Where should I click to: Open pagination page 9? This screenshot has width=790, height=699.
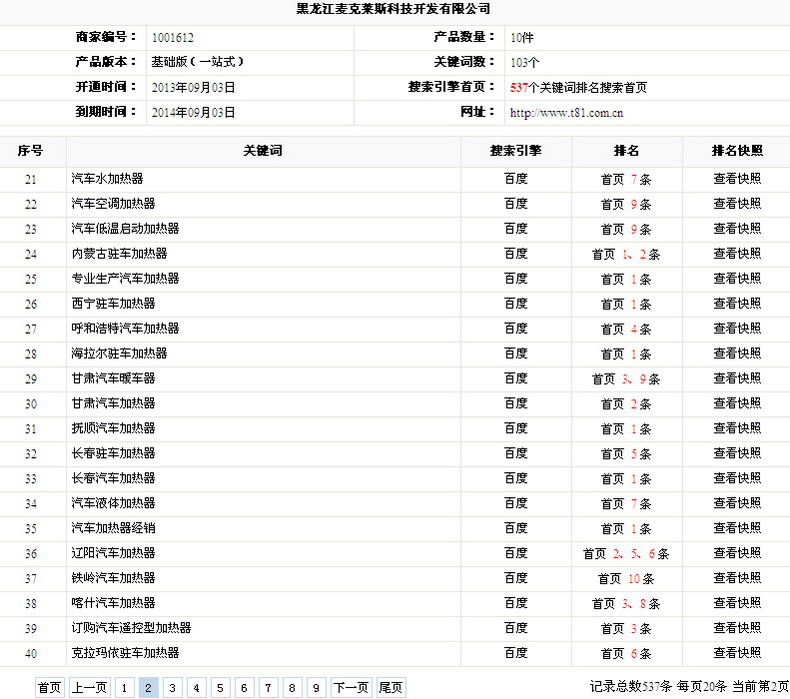pos(316,687)
